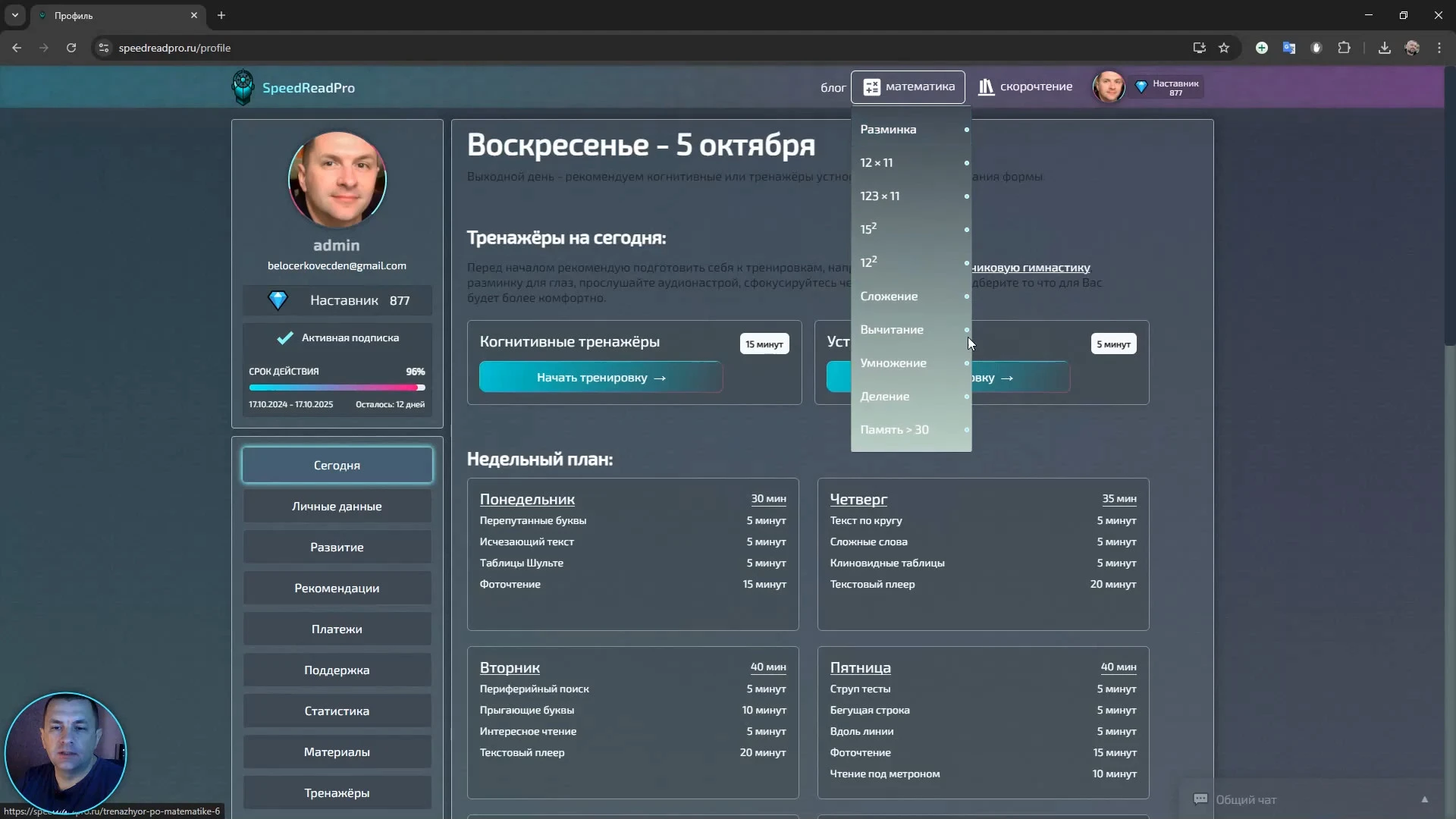Start Когнитивные тренажёры training button
1456x819 pixels.
[601, 378]
